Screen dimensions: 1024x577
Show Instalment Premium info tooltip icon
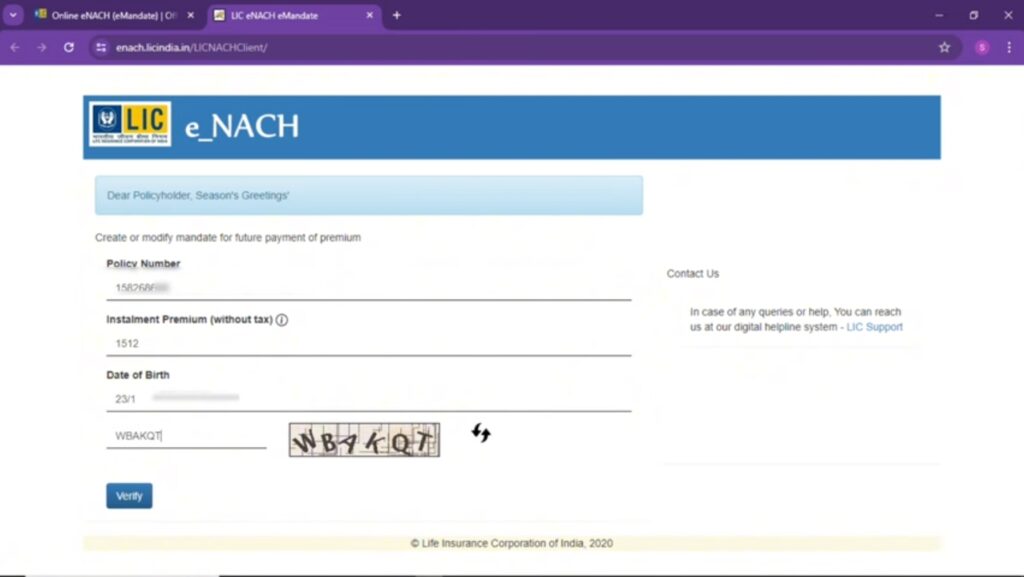(281, 320)
